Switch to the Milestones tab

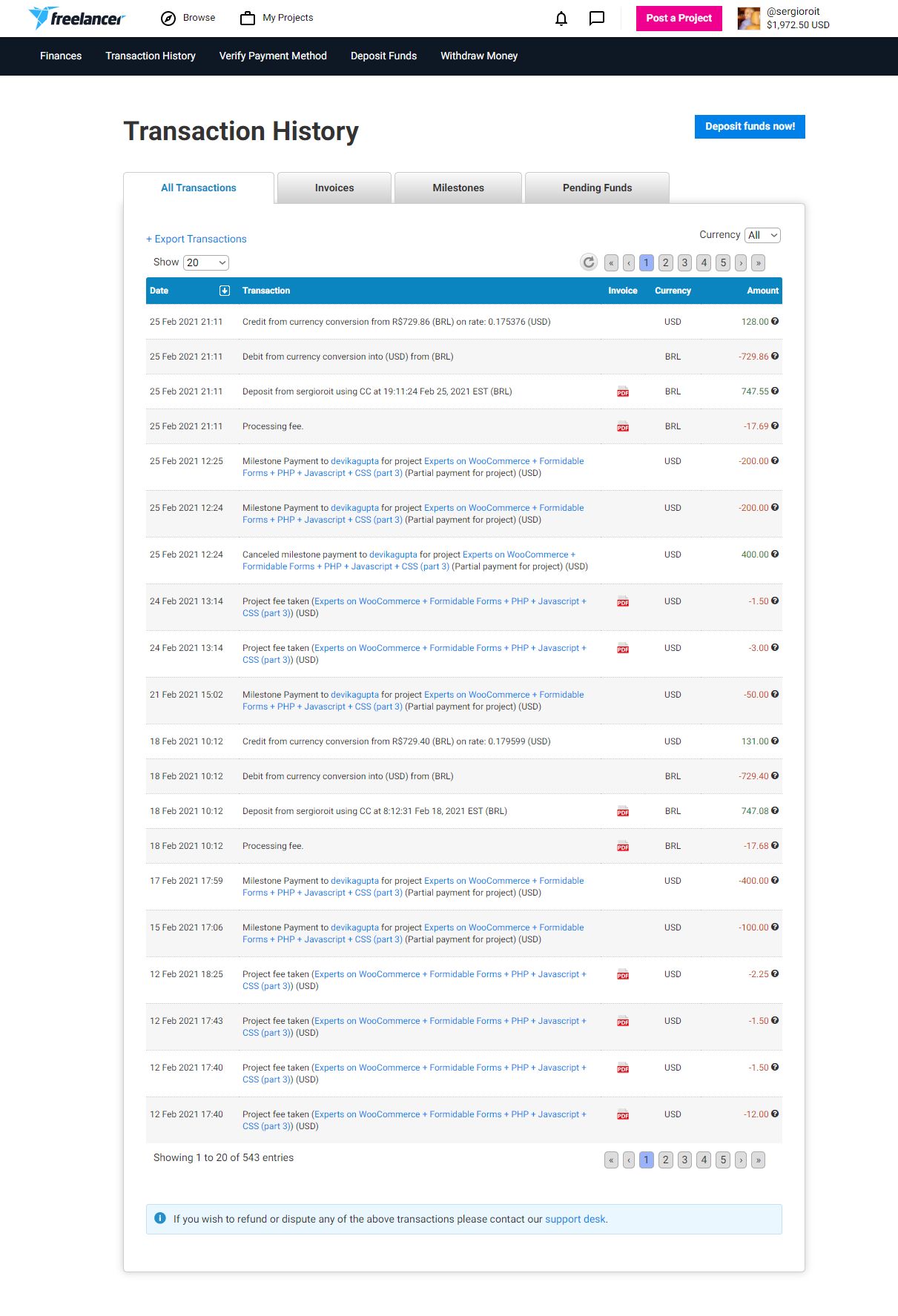458,188
